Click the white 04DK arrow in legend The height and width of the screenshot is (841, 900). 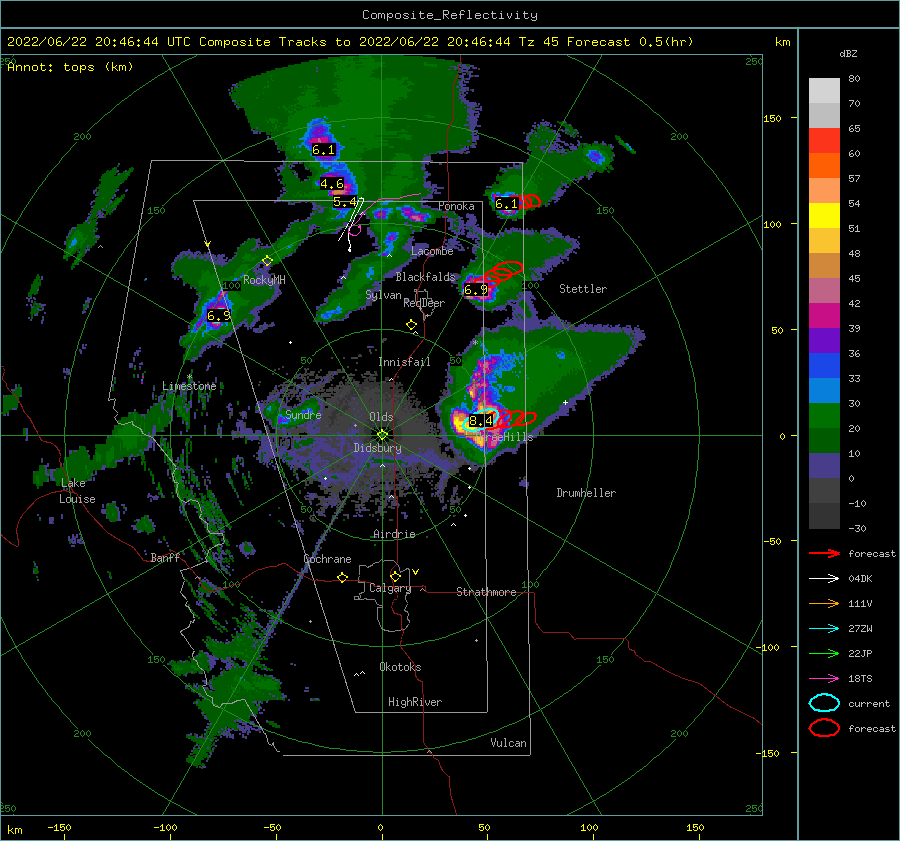pos(824,579)
